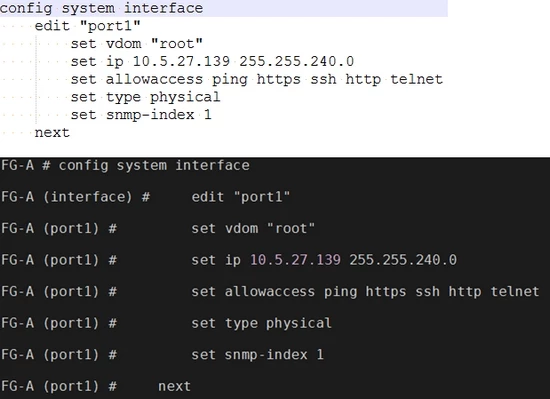The image size is (550, 399).
Task: Click subnet mask 255.255.240.0 in the editor
Action: click(296, 61)
